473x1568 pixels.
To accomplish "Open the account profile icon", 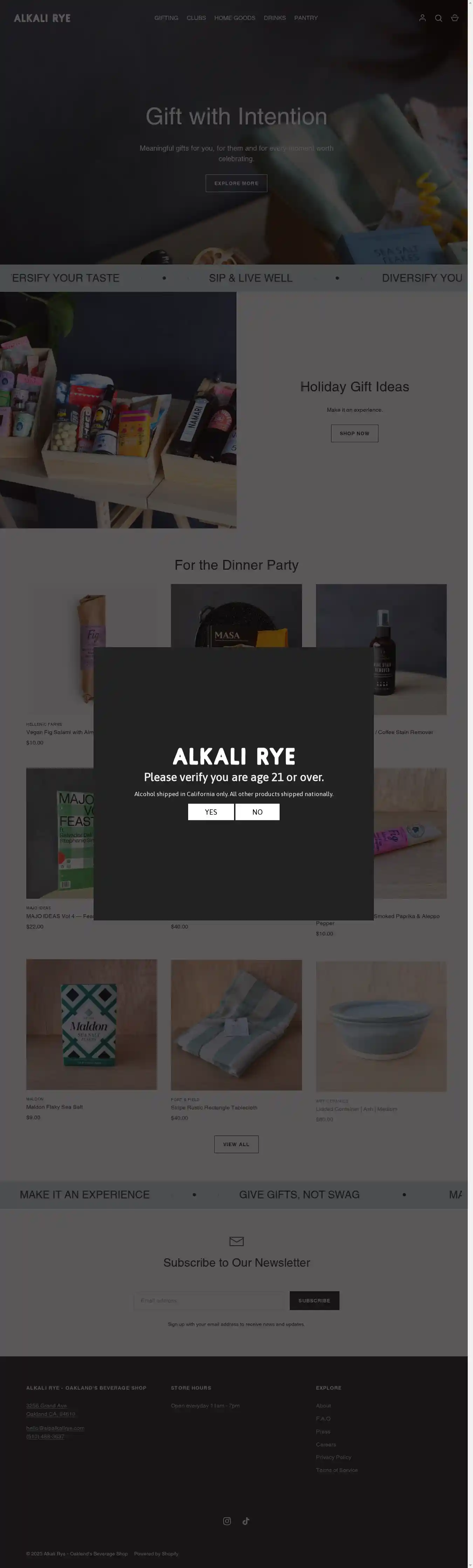I will click(x=423, y=18).
